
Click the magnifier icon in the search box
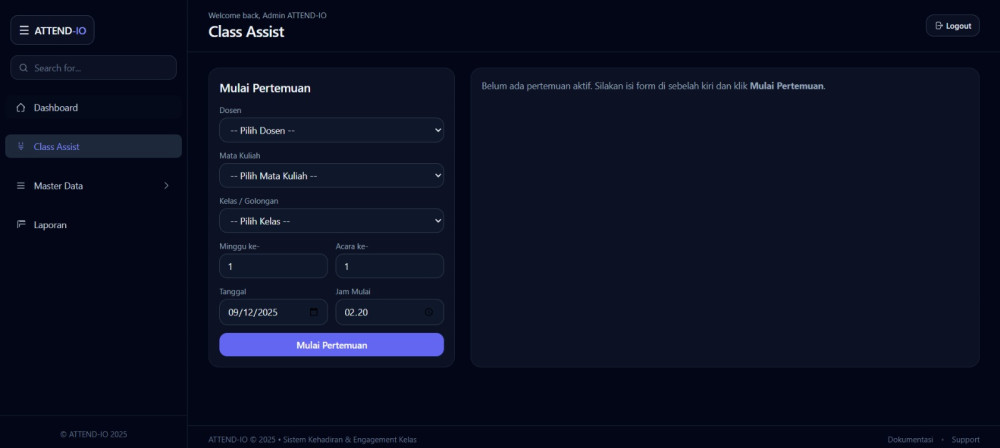click(x=23, y=68)
